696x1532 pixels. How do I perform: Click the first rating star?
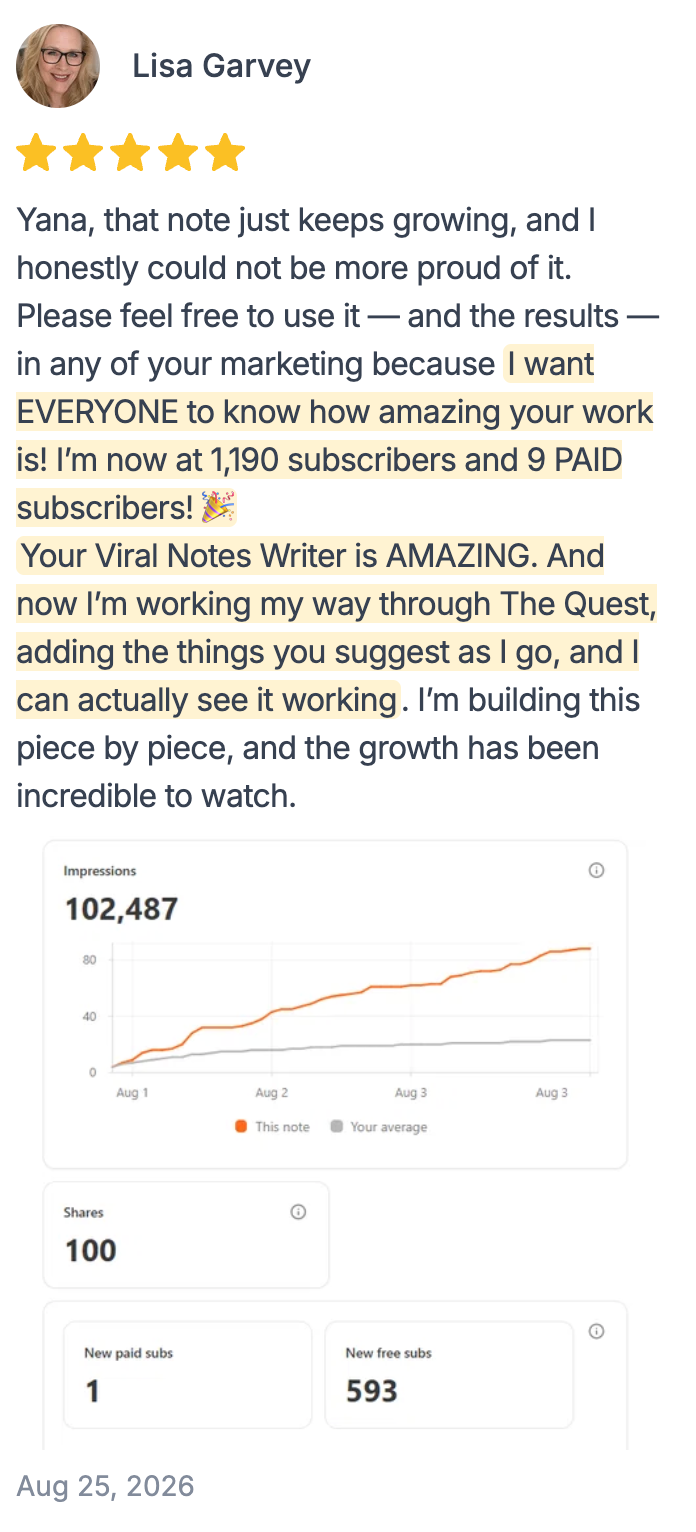click(36, 154)
